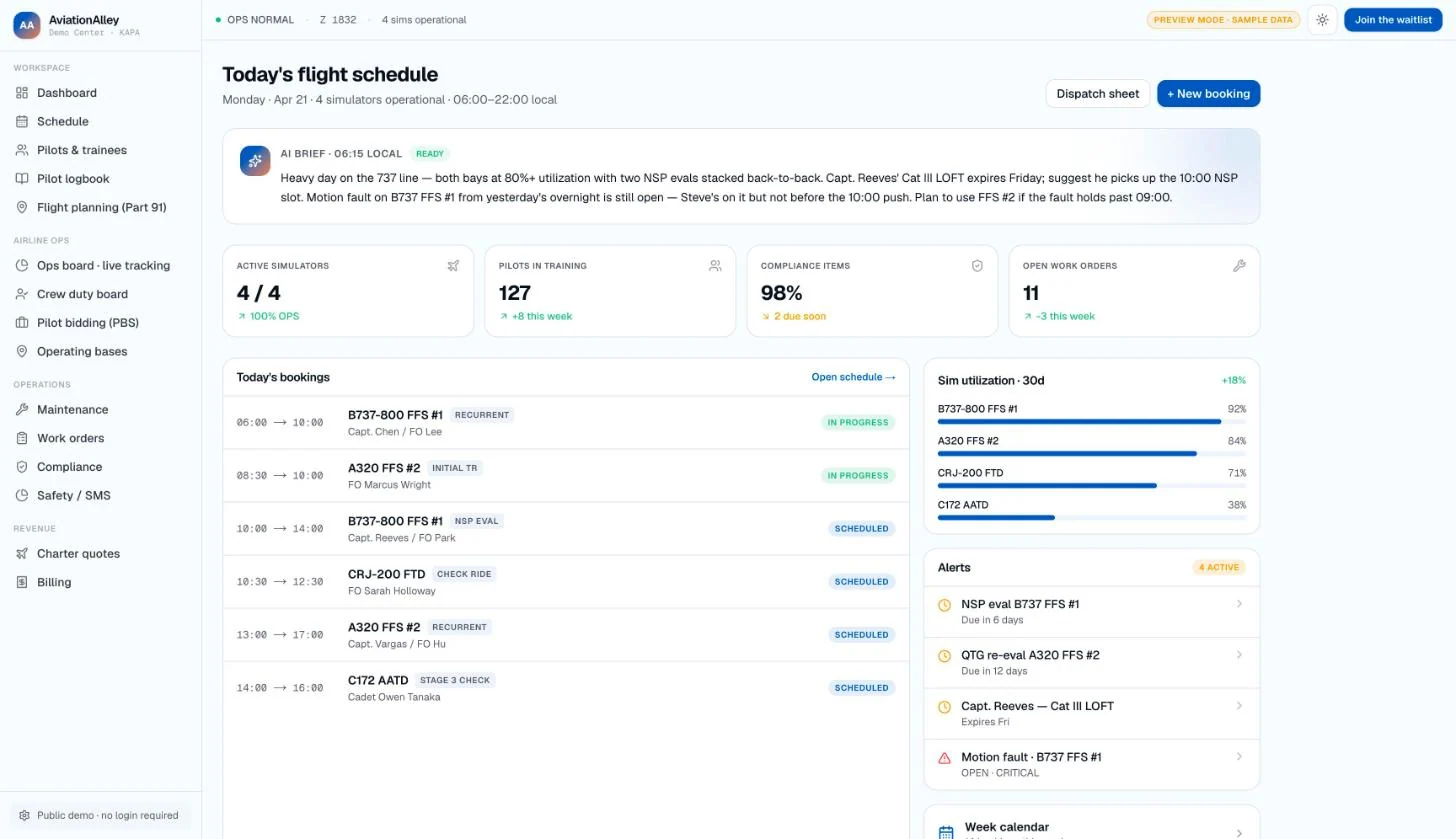Click the New booking button
Image resolution: width=1456 pixels, height=839 pixels.
coord(1208,94)
